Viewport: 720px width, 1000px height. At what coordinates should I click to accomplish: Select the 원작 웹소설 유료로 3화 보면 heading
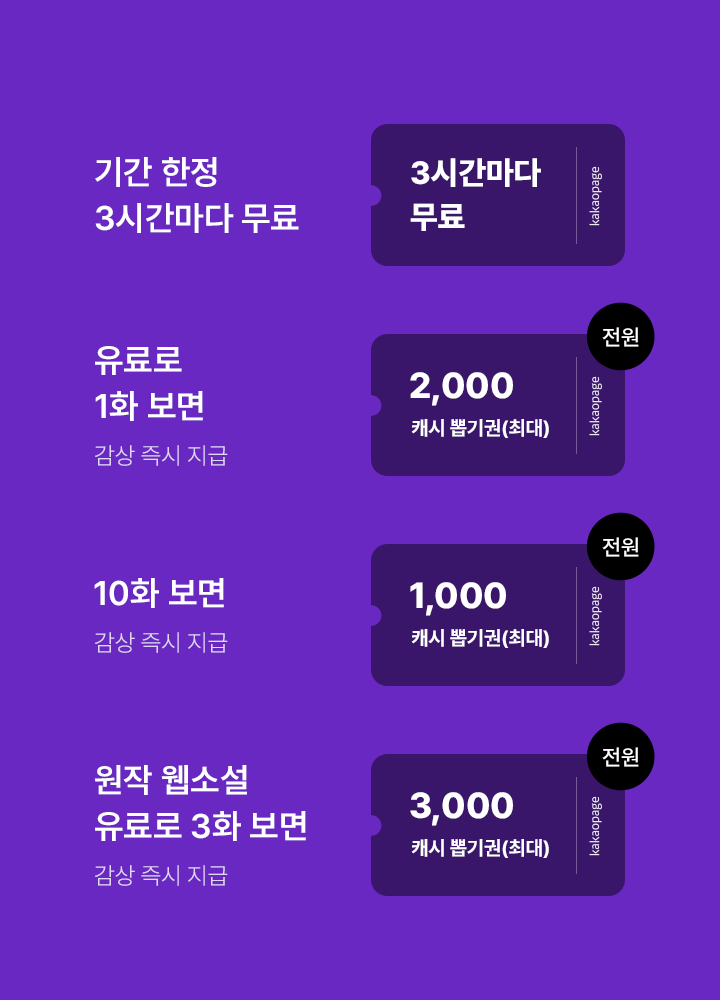[200, 802]
